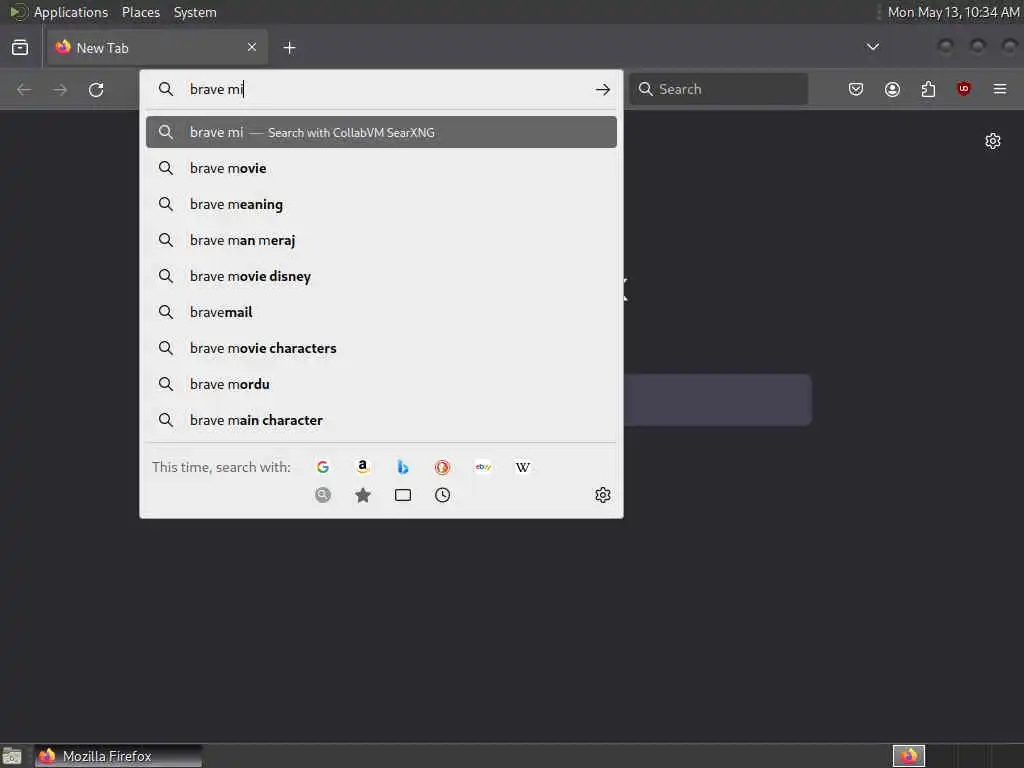Search with DuckDuckGo icon
The height and width of the screenshot is (768, 1024).
click(443, 467)
